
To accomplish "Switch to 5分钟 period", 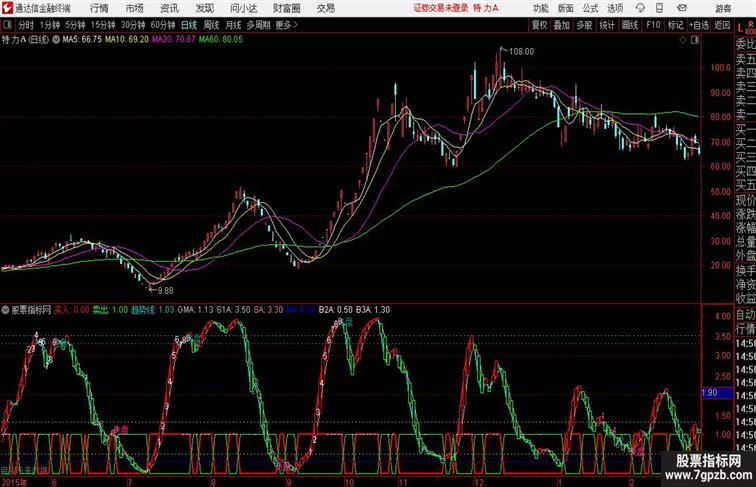I will tap(75, 25).
